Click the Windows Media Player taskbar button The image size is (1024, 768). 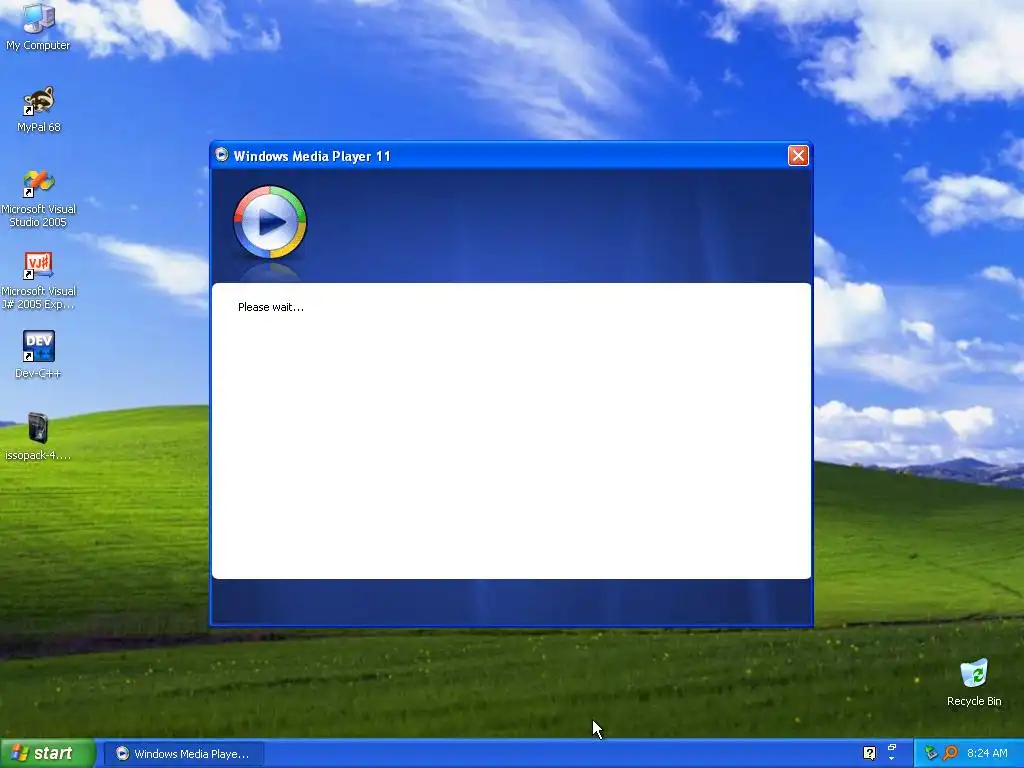coord(183,754)
